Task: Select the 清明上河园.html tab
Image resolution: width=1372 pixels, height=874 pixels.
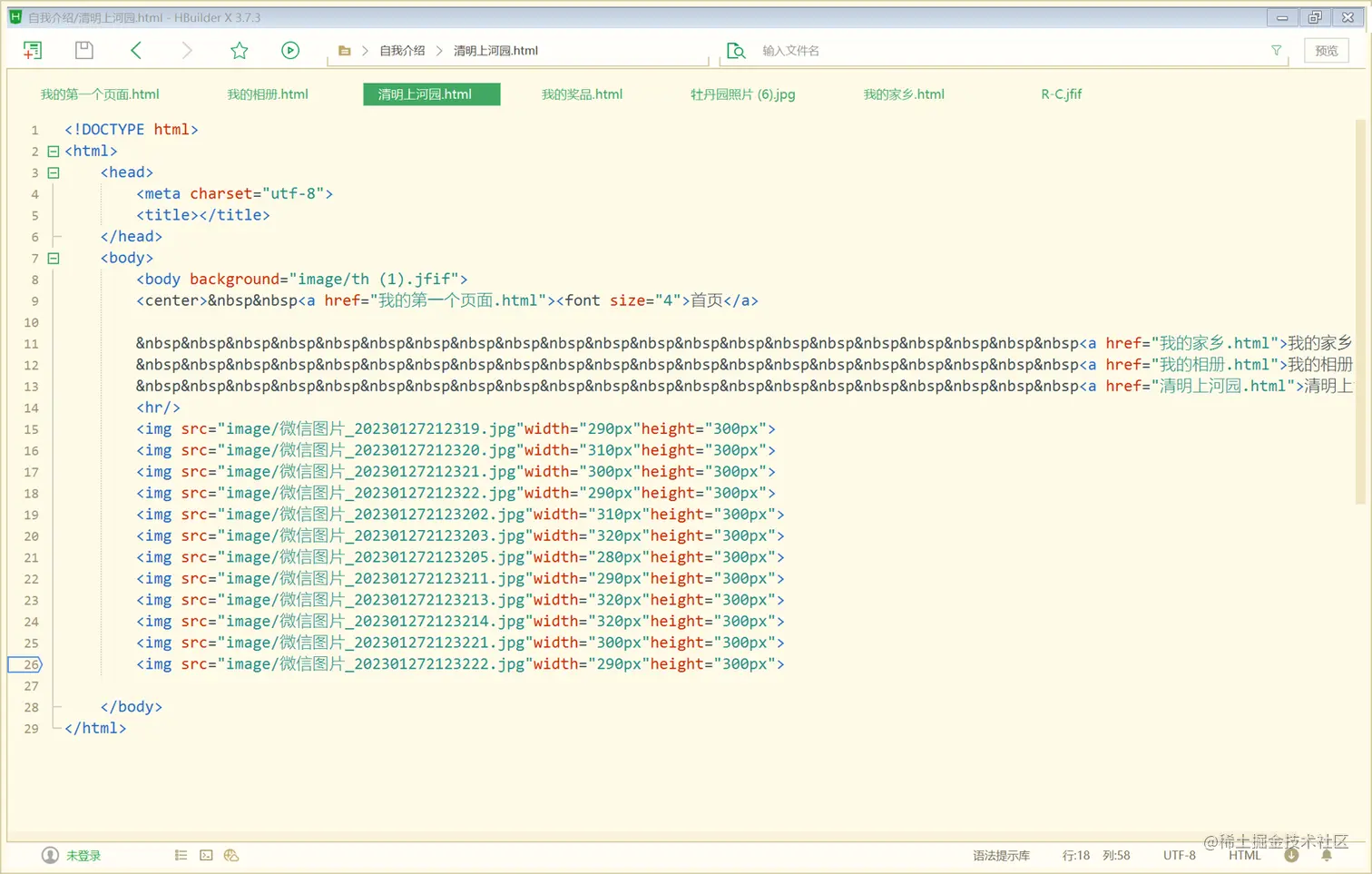Action: click(432, 94)
